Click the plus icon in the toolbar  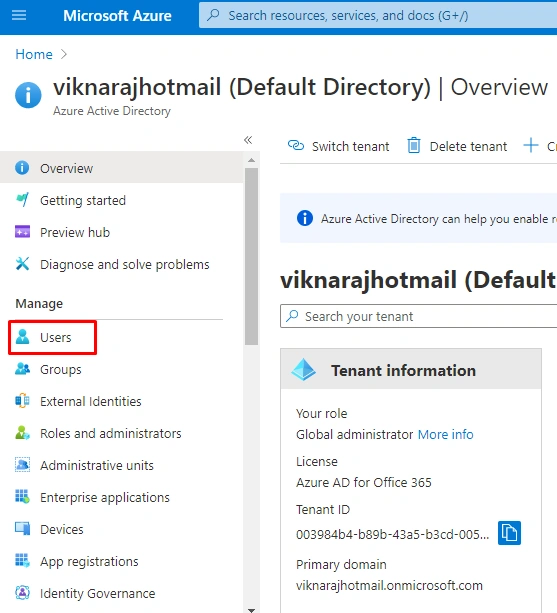[x=531, y=145]
